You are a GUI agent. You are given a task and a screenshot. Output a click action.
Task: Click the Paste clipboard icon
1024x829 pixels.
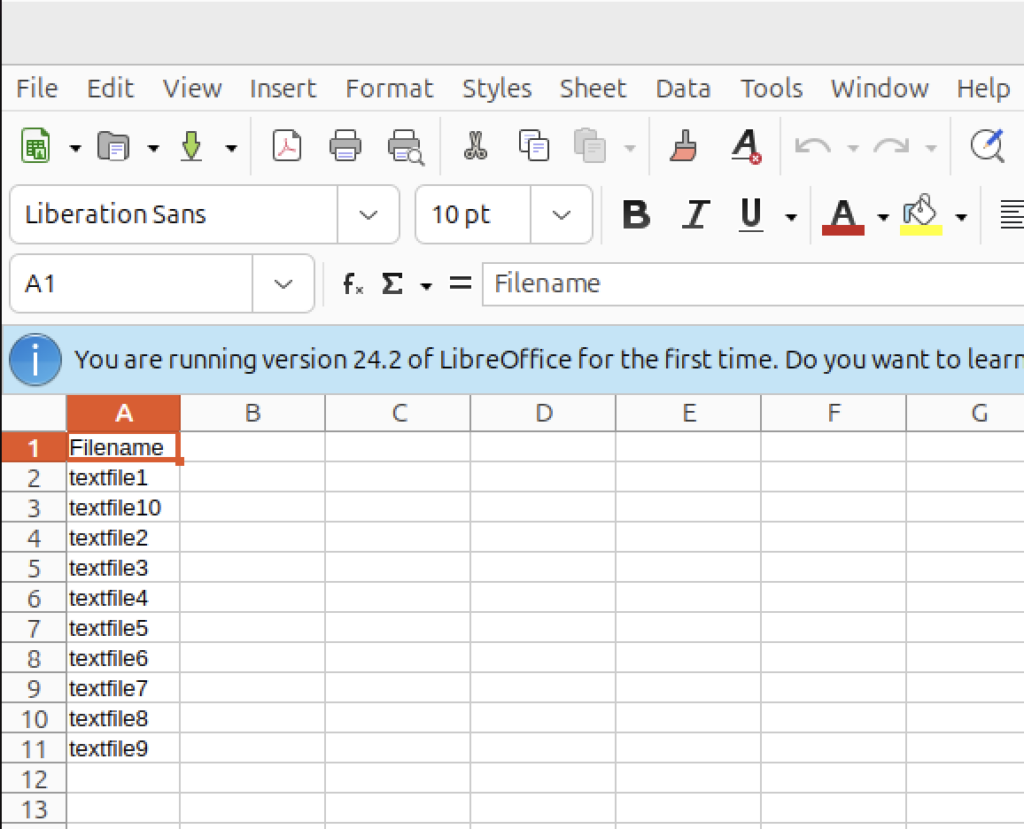590,146
